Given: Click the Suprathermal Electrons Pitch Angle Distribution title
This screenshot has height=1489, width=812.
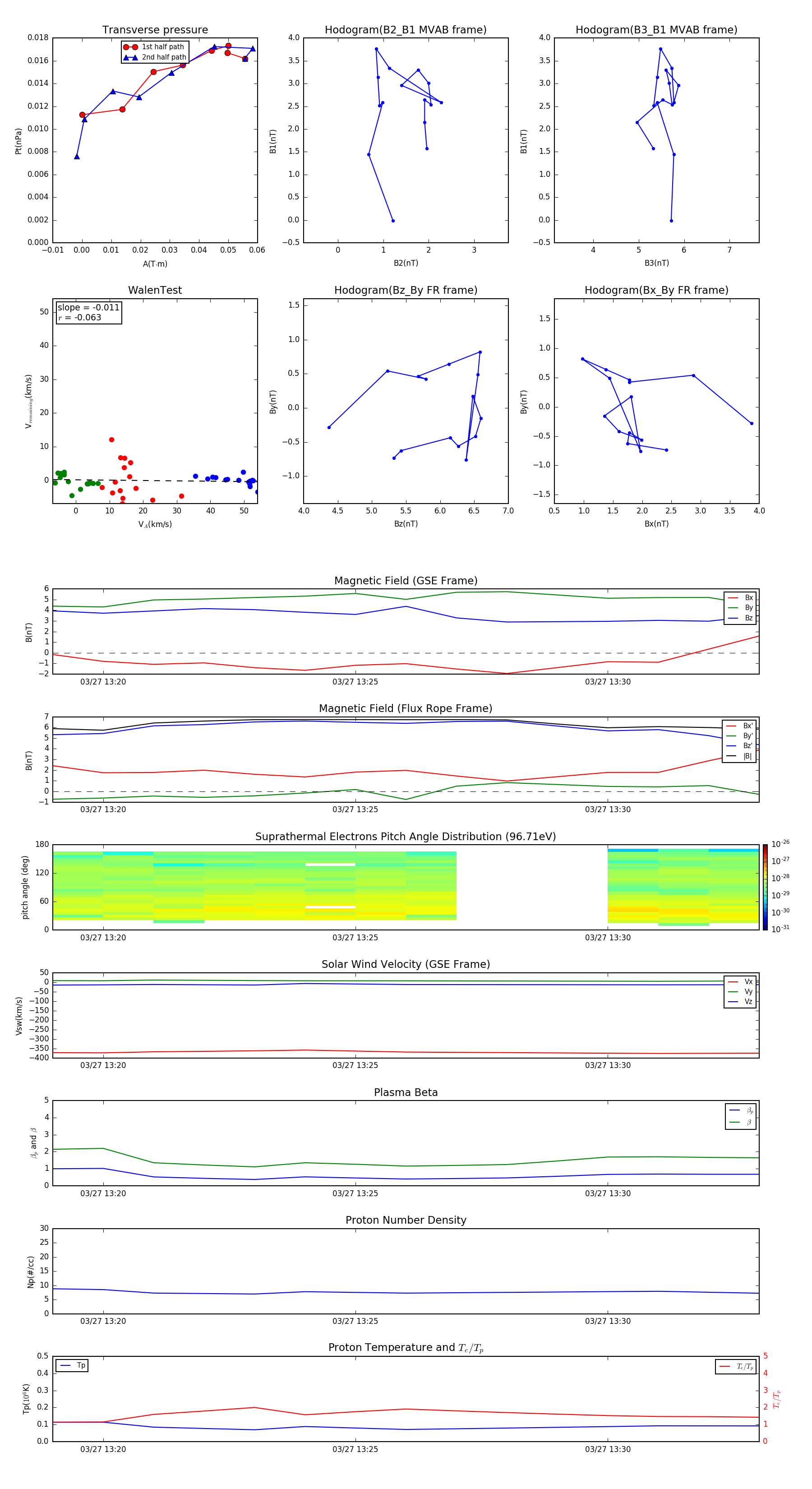Looking at the screenshot, I should tap(406, 837).
